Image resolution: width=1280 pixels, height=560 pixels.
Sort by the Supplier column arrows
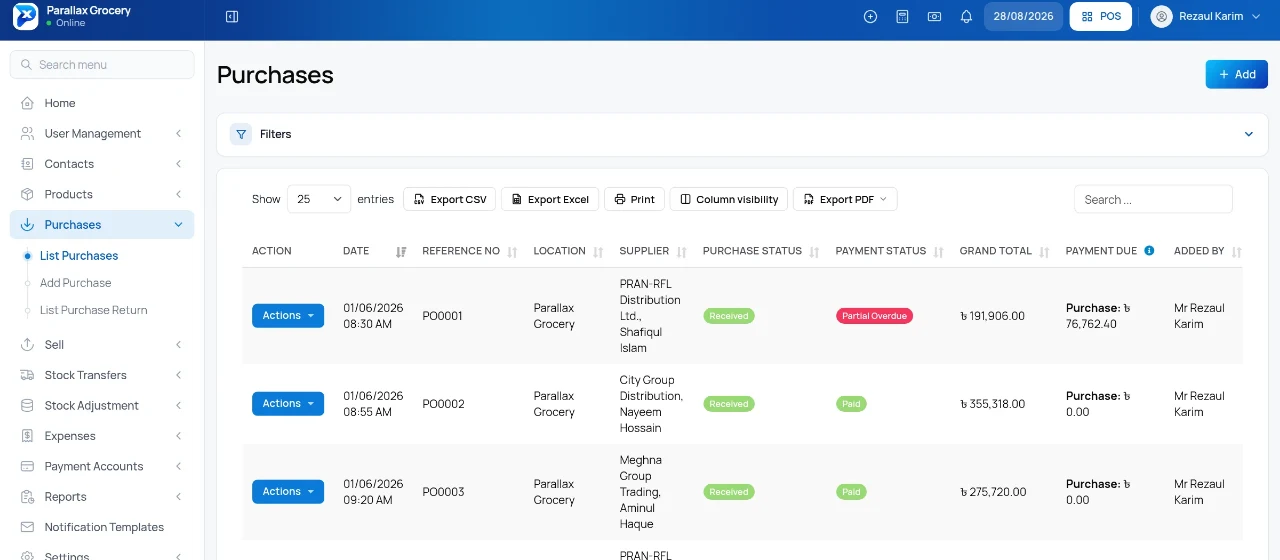[682, 252]
